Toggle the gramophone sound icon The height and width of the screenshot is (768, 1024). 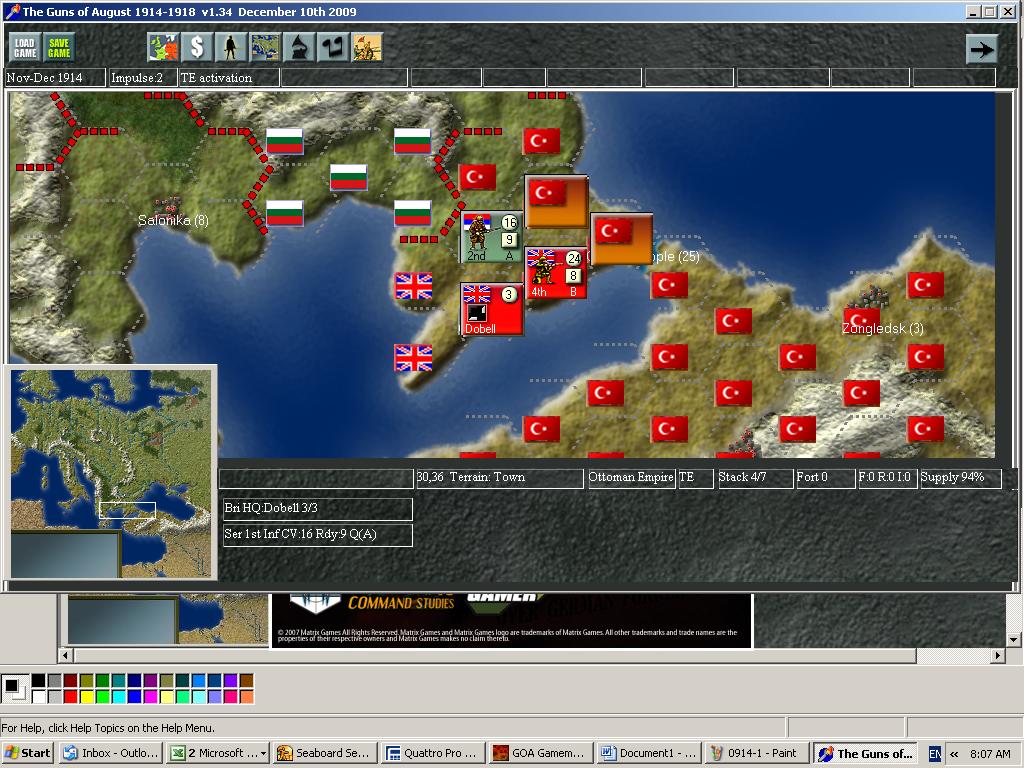click(299, 48)
